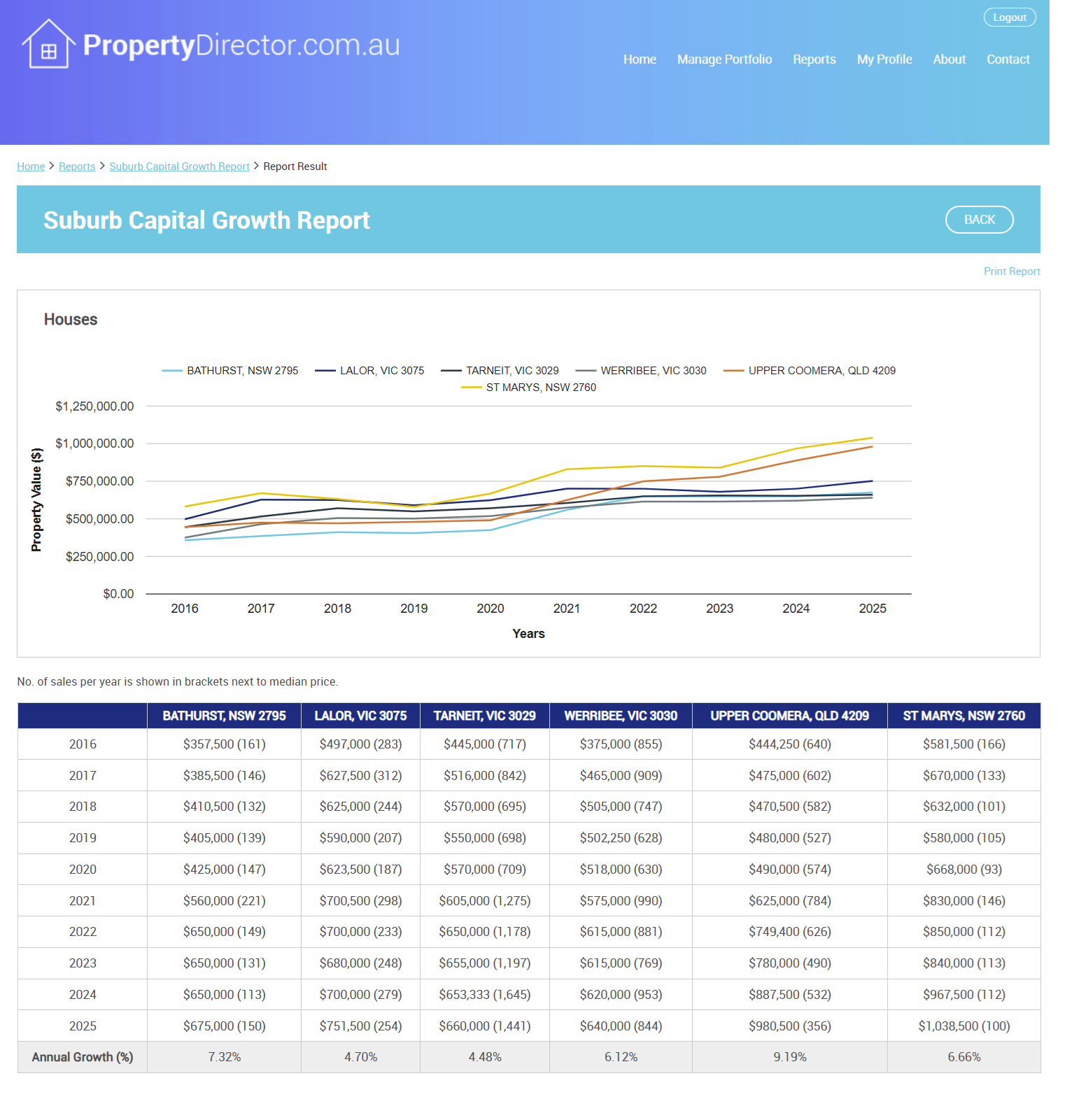
Task: Follow the Home breadcrumb link
Action: pos(31,166)
